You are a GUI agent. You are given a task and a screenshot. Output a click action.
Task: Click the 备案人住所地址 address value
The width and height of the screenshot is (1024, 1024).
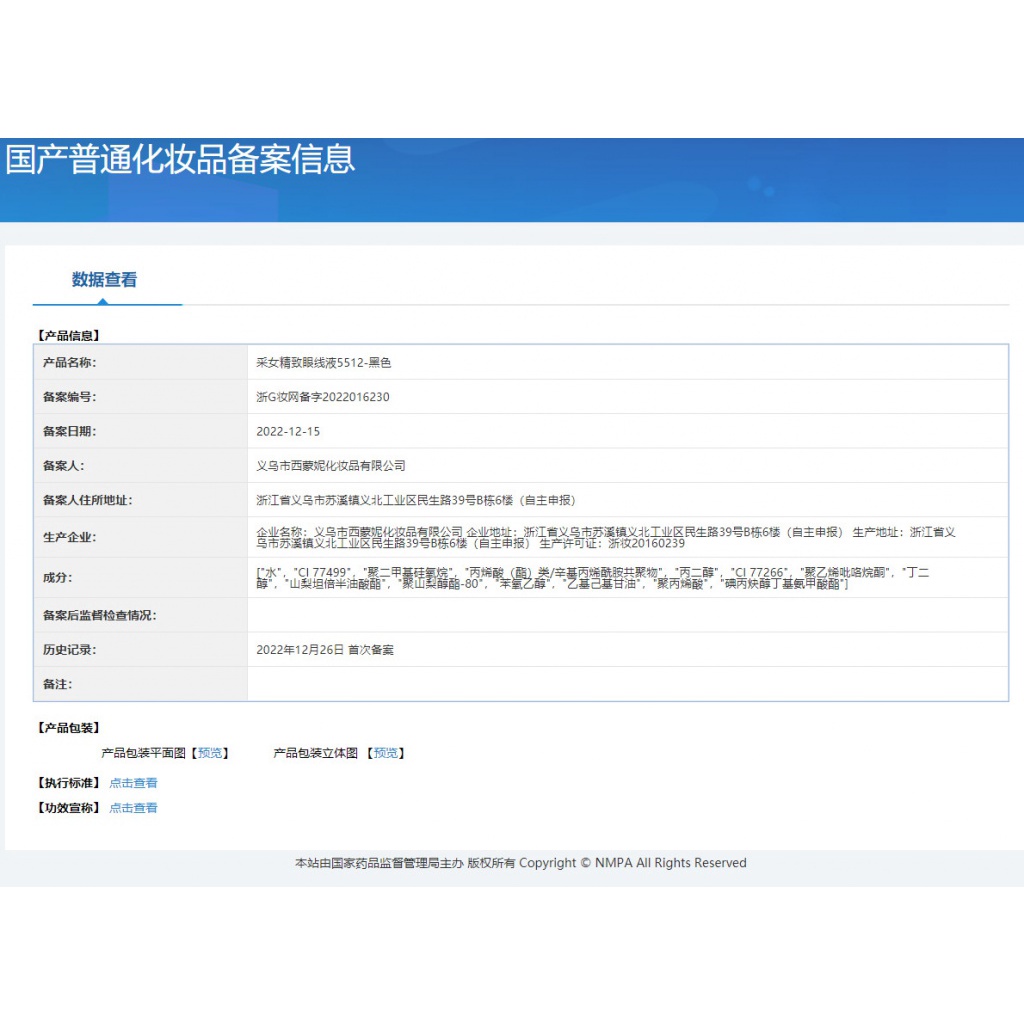pos(416,500)
